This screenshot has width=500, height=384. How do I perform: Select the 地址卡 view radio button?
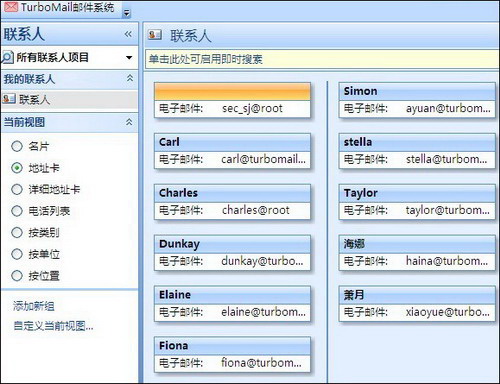click(x=17, y=168)
